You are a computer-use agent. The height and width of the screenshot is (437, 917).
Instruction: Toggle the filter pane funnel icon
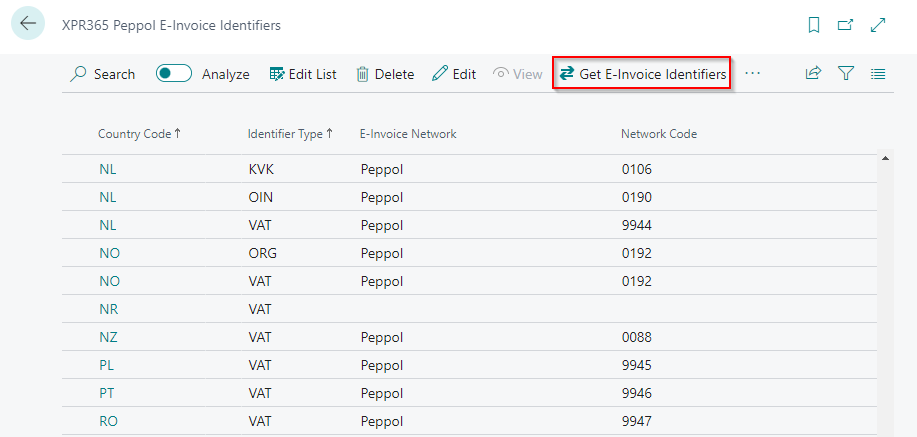846,74
